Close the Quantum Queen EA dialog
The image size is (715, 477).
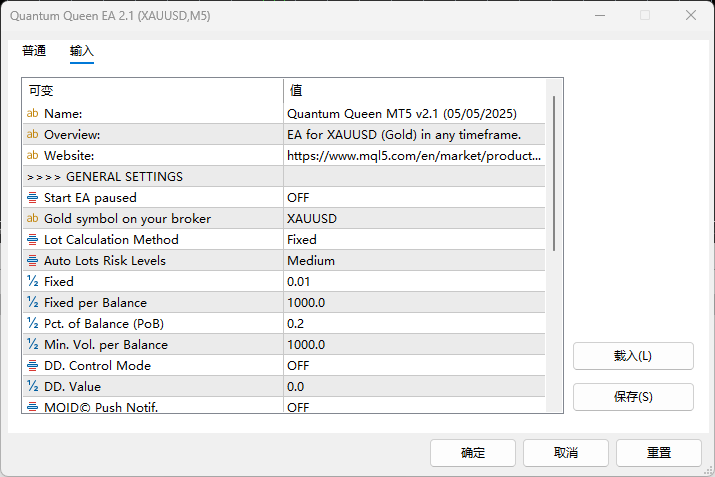[691, 16]
